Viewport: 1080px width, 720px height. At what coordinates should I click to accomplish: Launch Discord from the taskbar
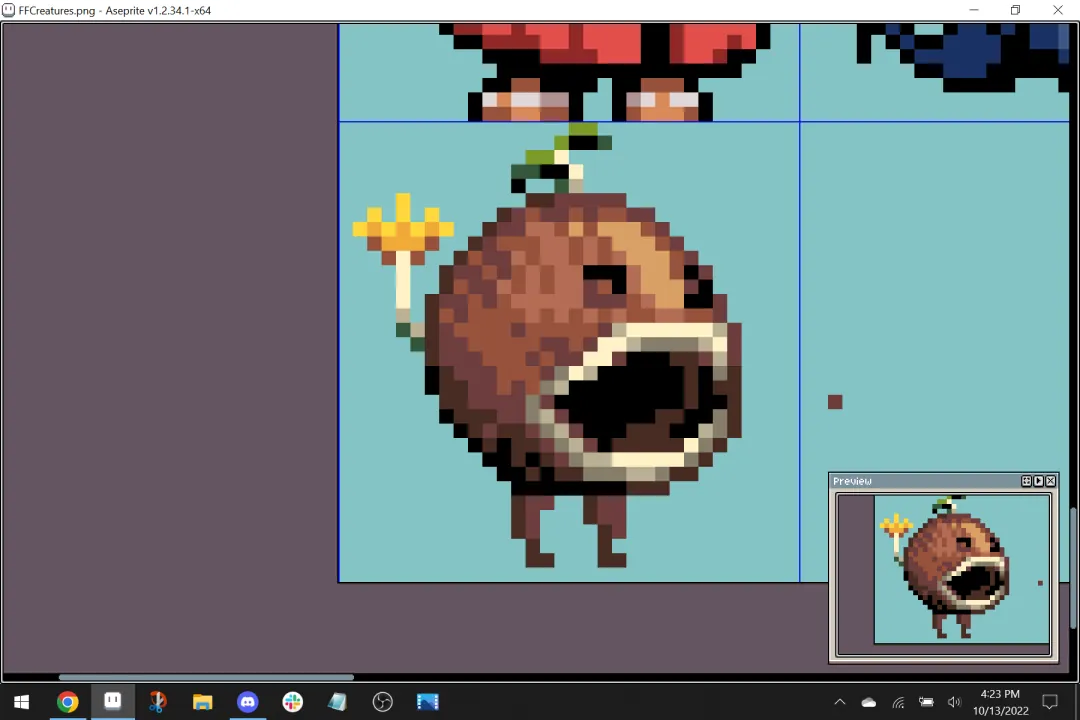248,702
